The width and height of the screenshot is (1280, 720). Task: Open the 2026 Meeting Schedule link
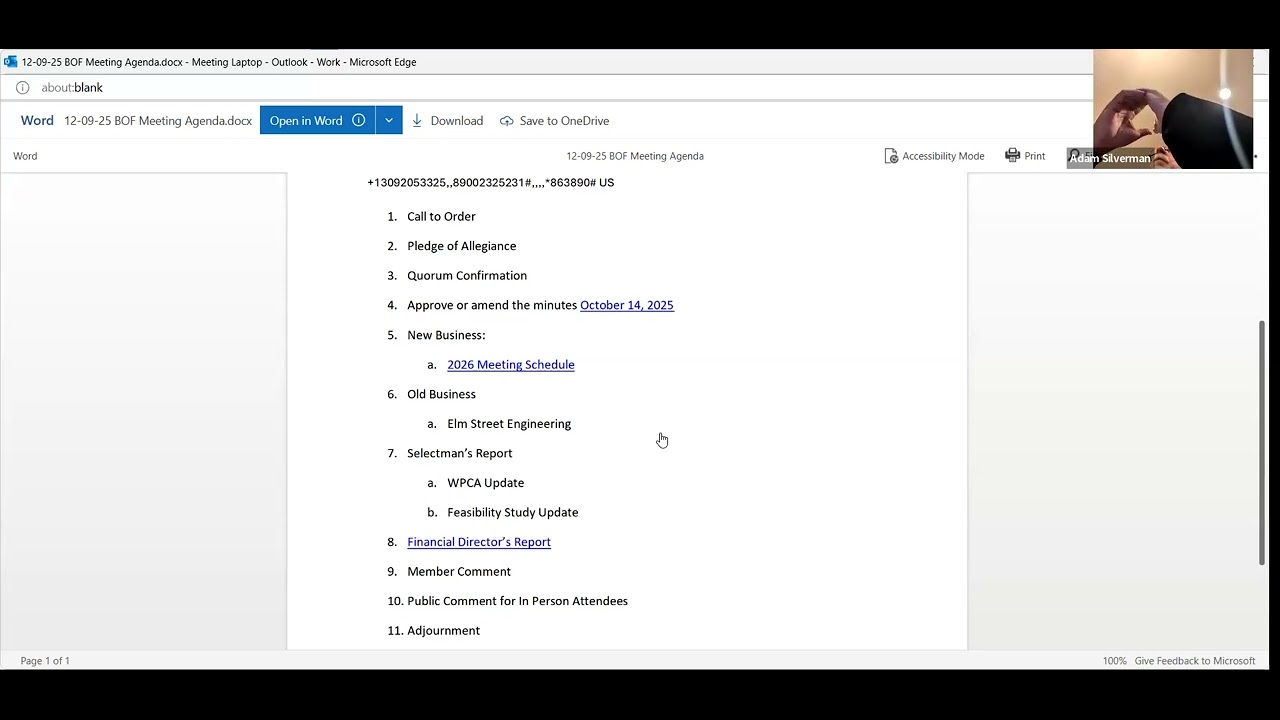click(x=511, y=364)
